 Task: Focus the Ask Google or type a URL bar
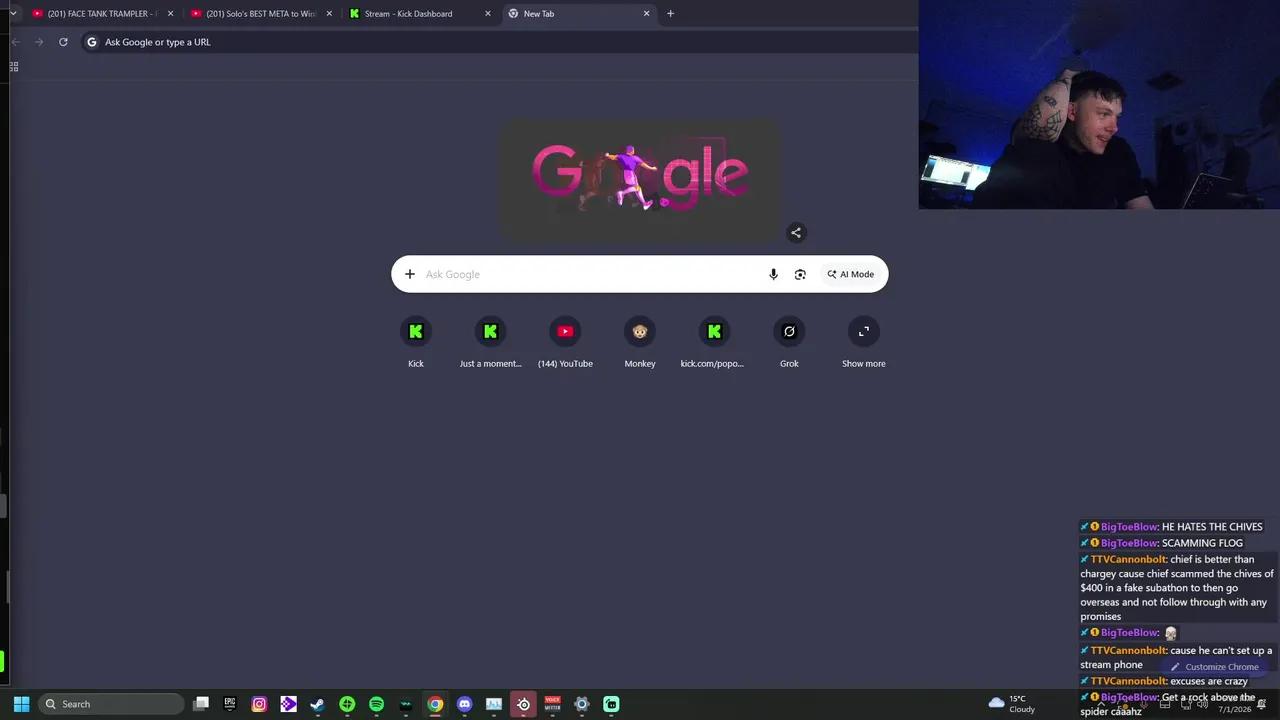(x=500, y=42)
